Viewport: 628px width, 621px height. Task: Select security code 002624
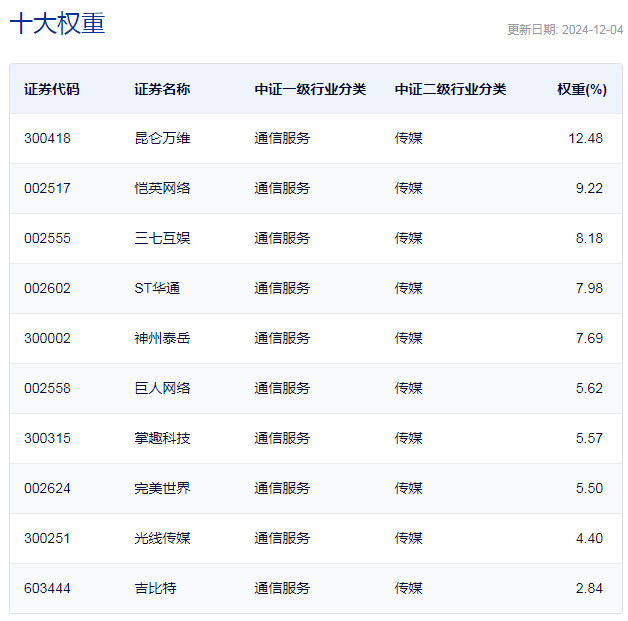(x=47, y=488)
